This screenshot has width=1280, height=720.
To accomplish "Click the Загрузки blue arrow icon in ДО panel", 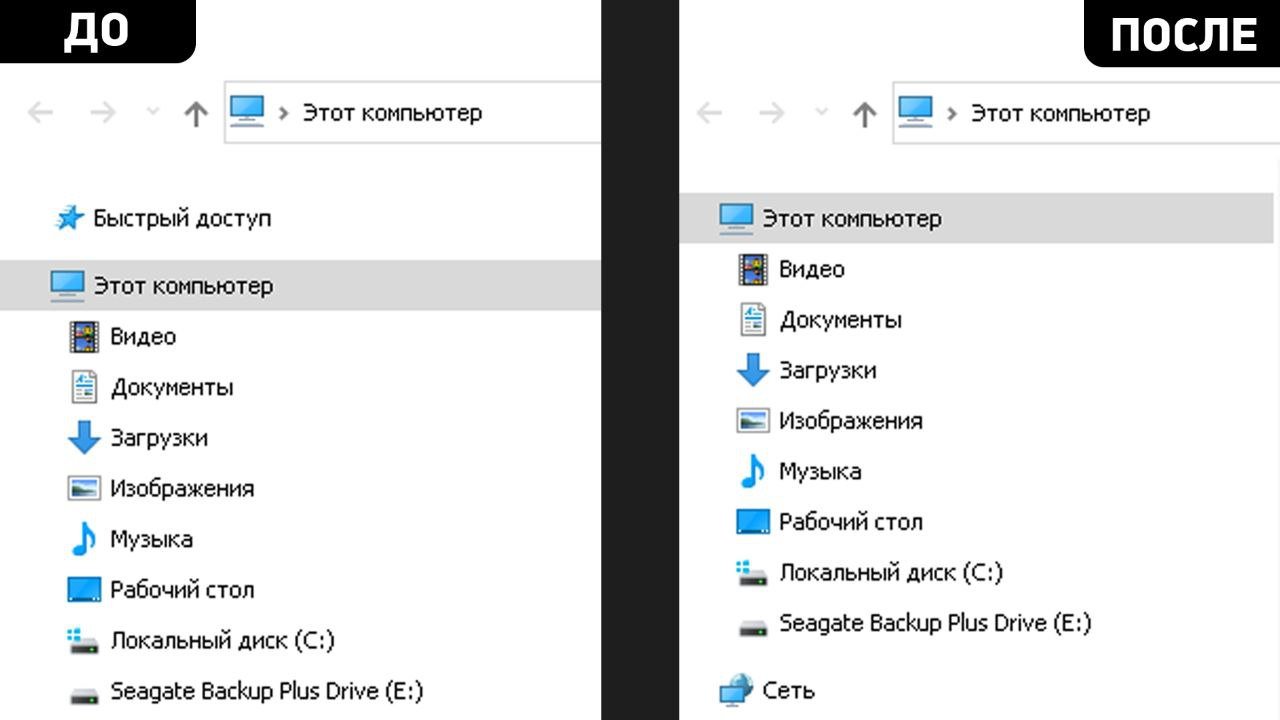I will (84, 437).
